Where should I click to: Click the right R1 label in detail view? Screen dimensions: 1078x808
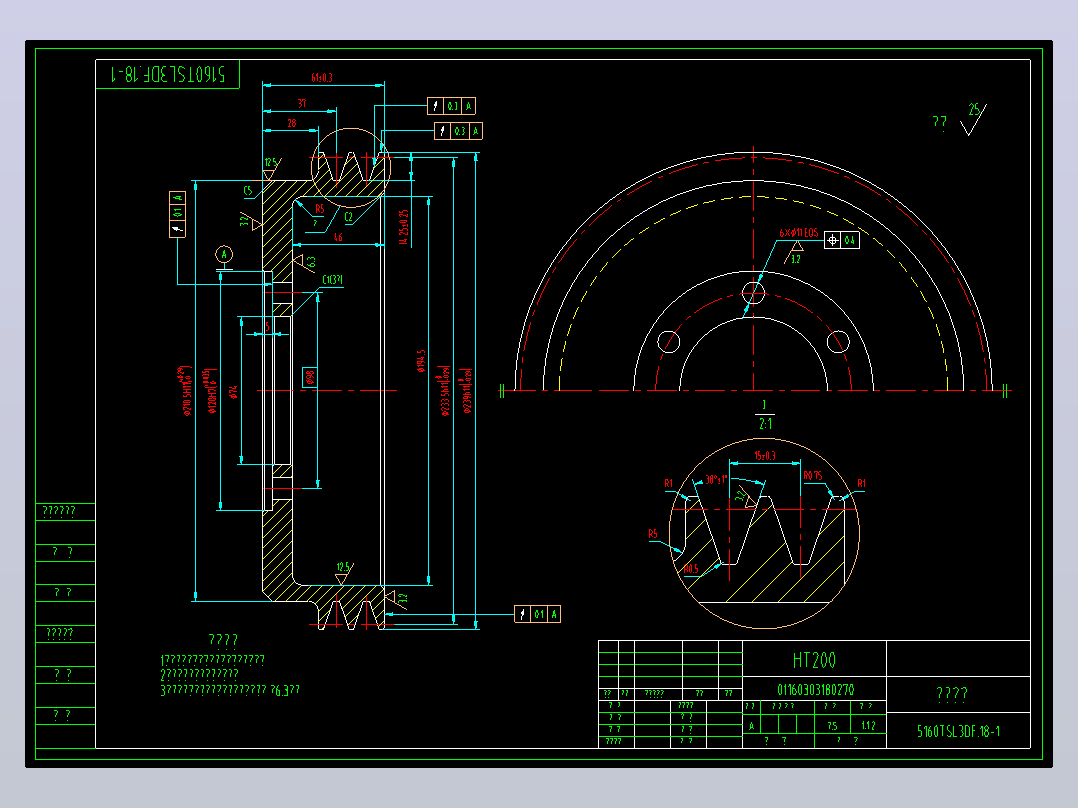[x=861, y=483]
